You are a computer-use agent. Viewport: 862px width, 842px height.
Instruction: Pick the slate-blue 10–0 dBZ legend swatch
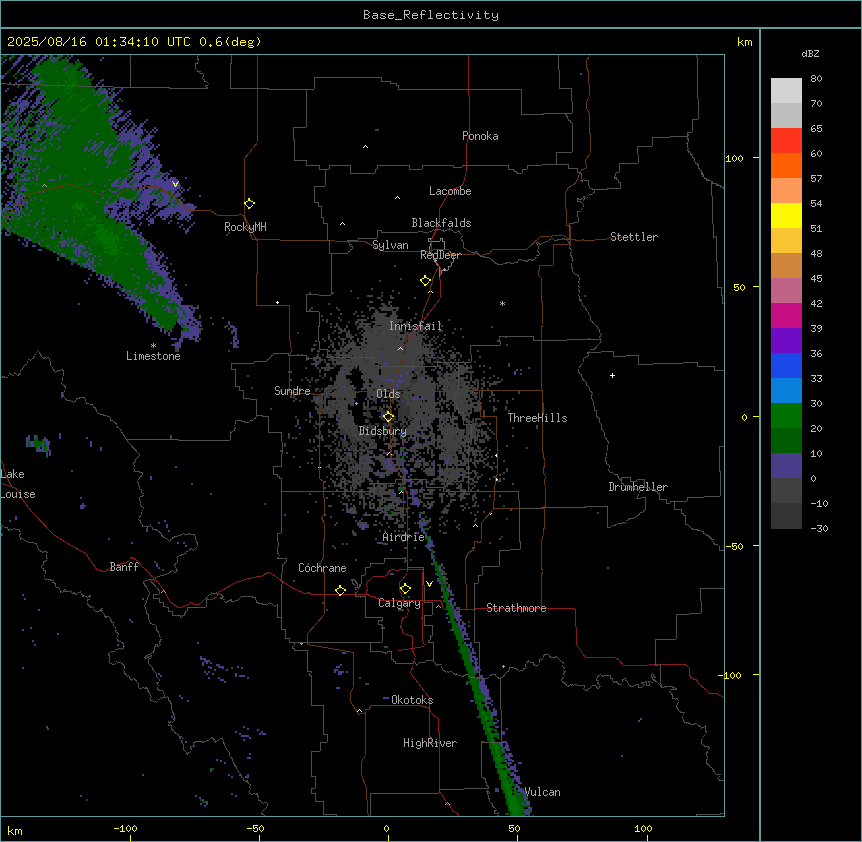pyautogui.click(x=786, y=466)
